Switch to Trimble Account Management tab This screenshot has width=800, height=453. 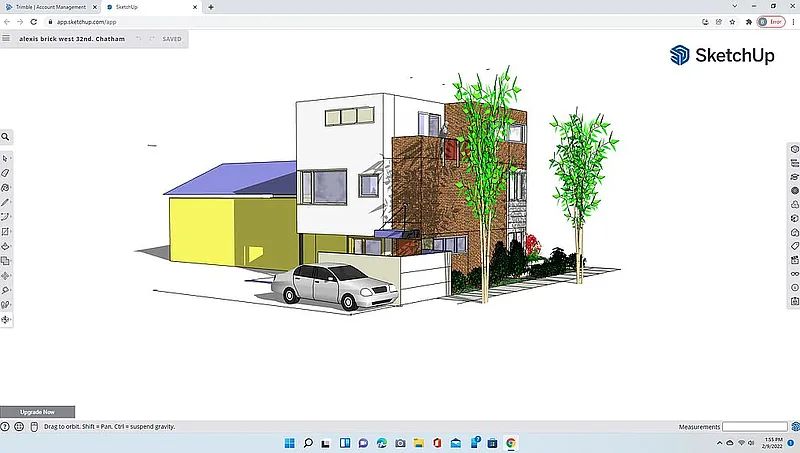click(x=48, y=6)
